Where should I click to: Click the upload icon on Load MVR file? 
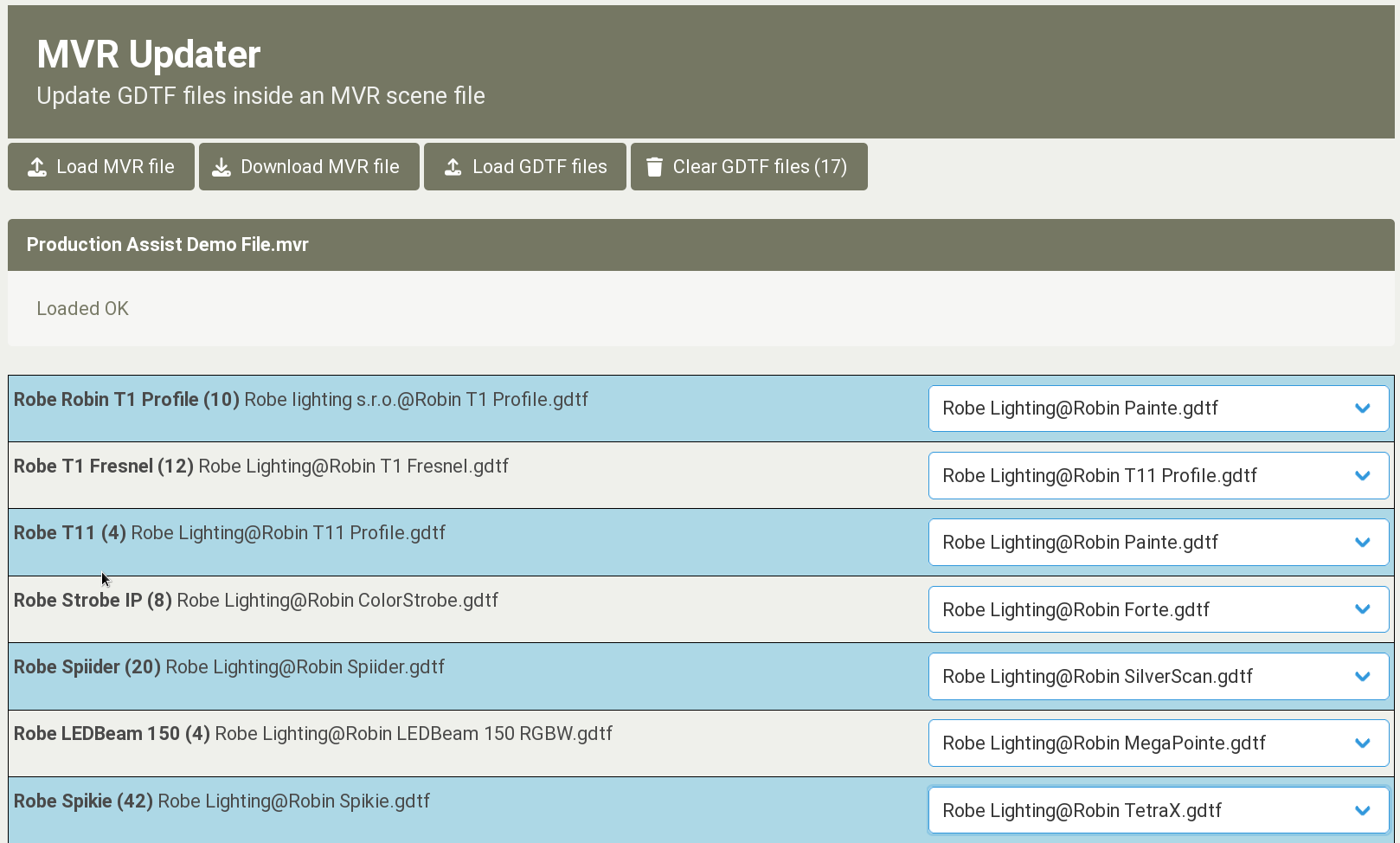(37, 167)
